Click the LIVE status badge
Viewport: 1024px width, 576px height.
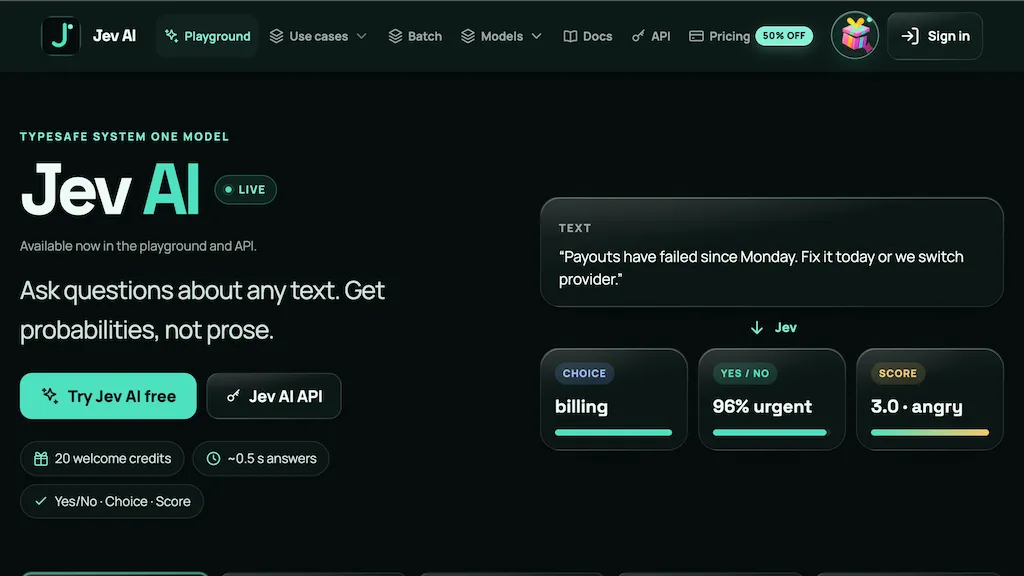[246, 189]
